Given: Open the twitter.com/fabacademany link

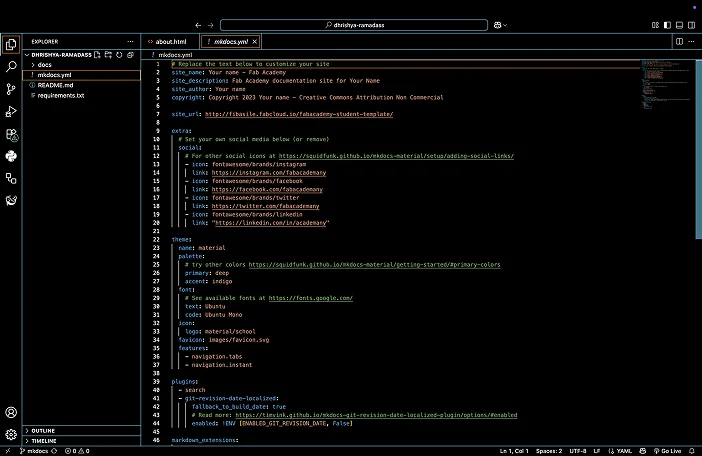Looking at the screenshot, I should [265, 206].
